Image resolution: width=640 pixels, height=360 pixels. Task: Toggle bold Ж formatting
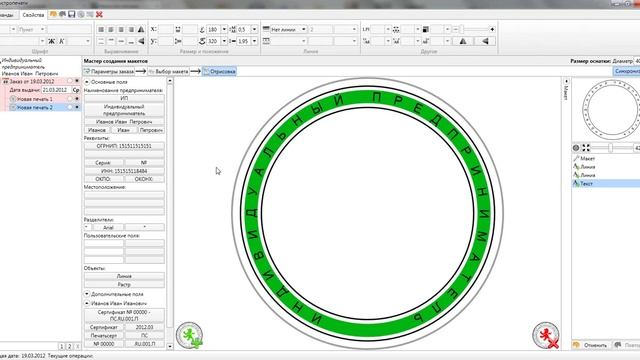[x=51, y=41]
